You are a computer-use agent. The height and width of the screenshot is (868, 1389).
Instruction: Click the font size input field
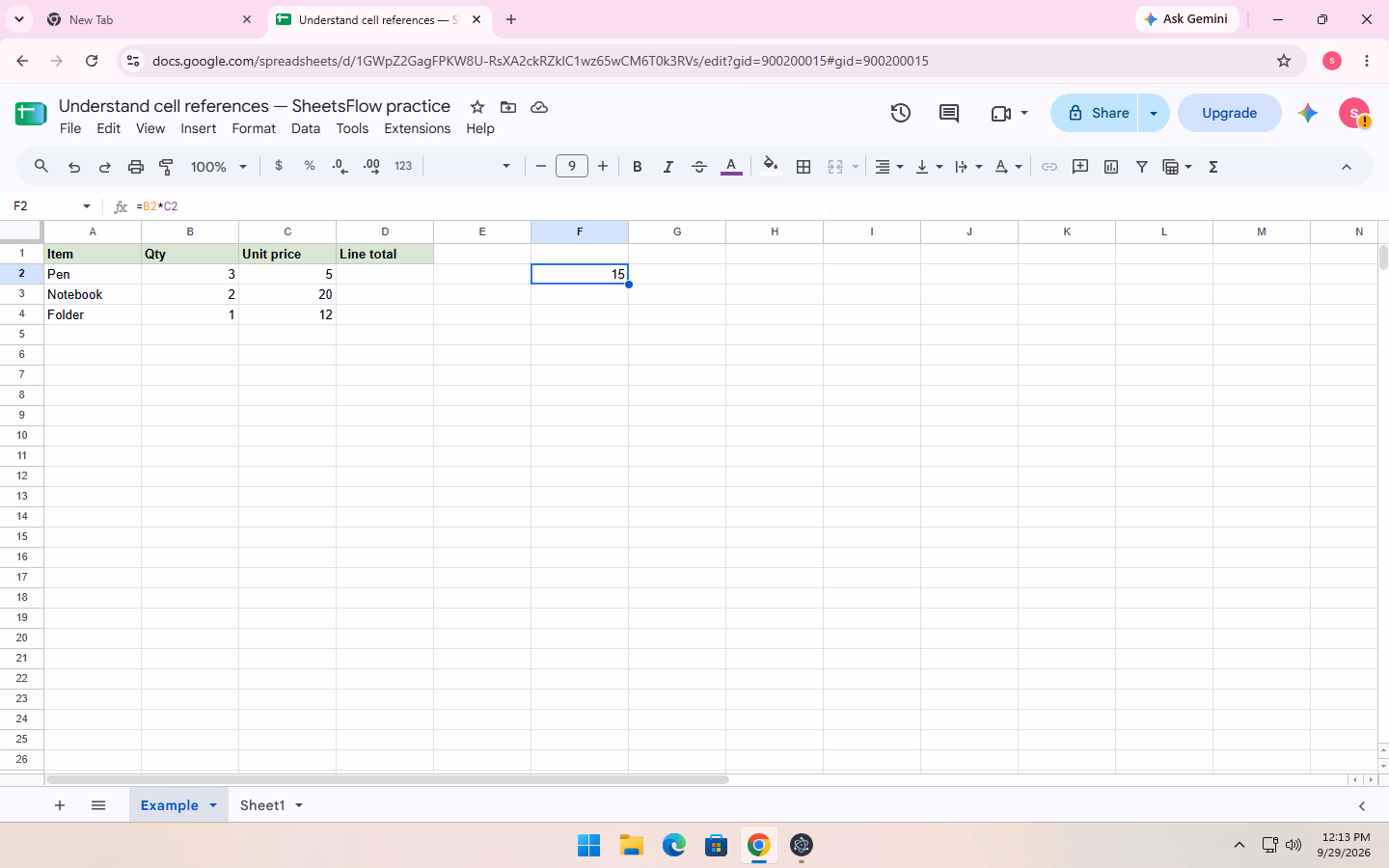pos(572,166)
